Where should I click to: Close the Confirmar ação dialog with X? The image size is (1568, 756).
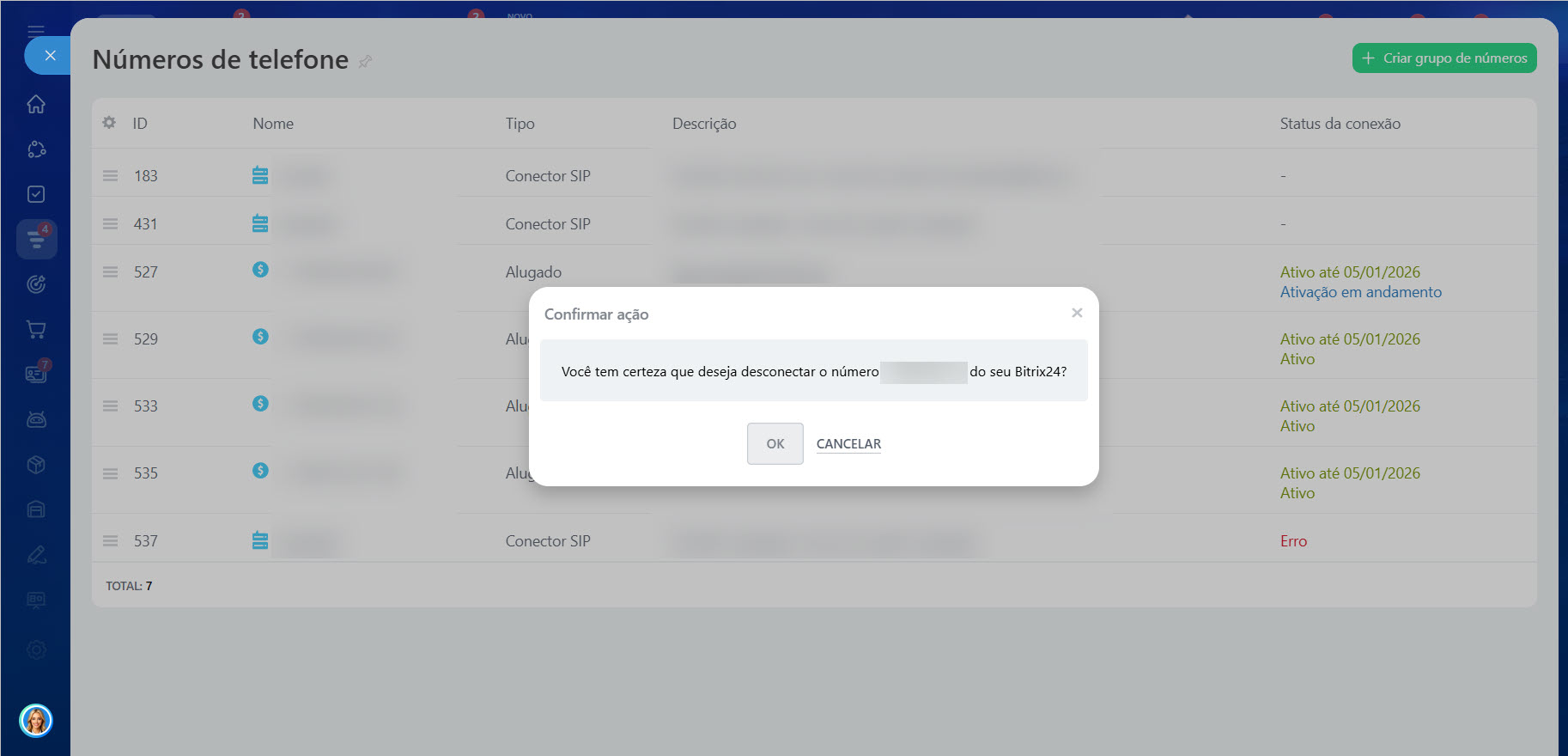(x=1077, y=313)
